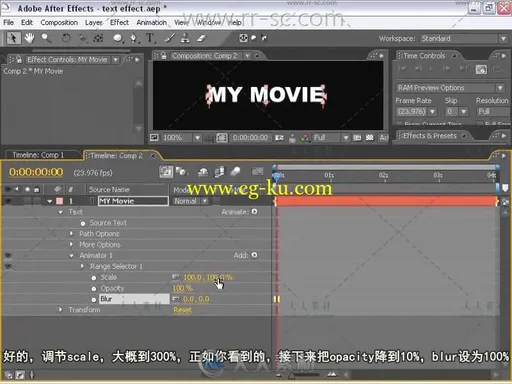
Task: Click the Local Axis Mode icon
Action: click(243, 38)
